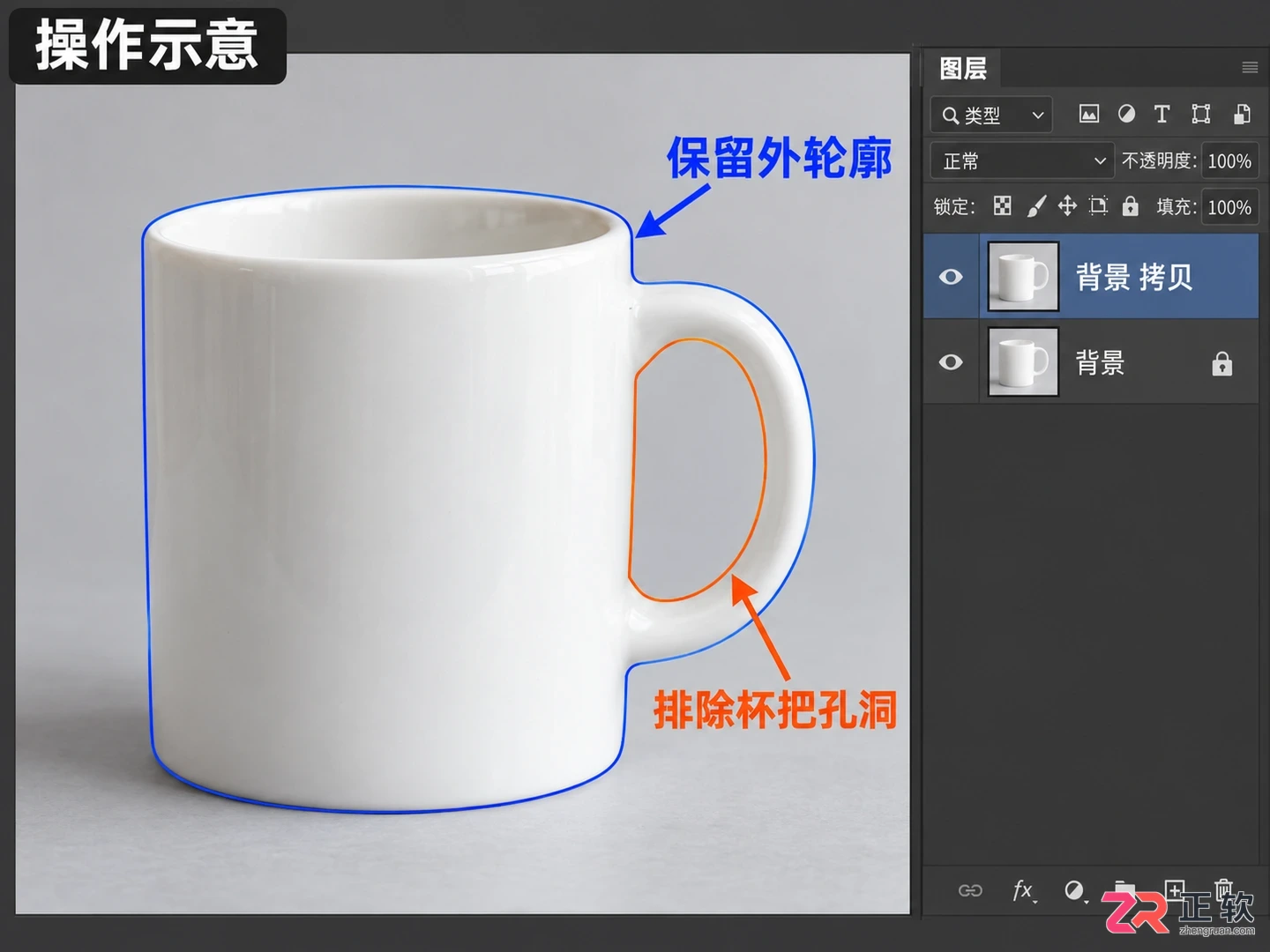Open the Layers panel options menu

coord(1249,68)
